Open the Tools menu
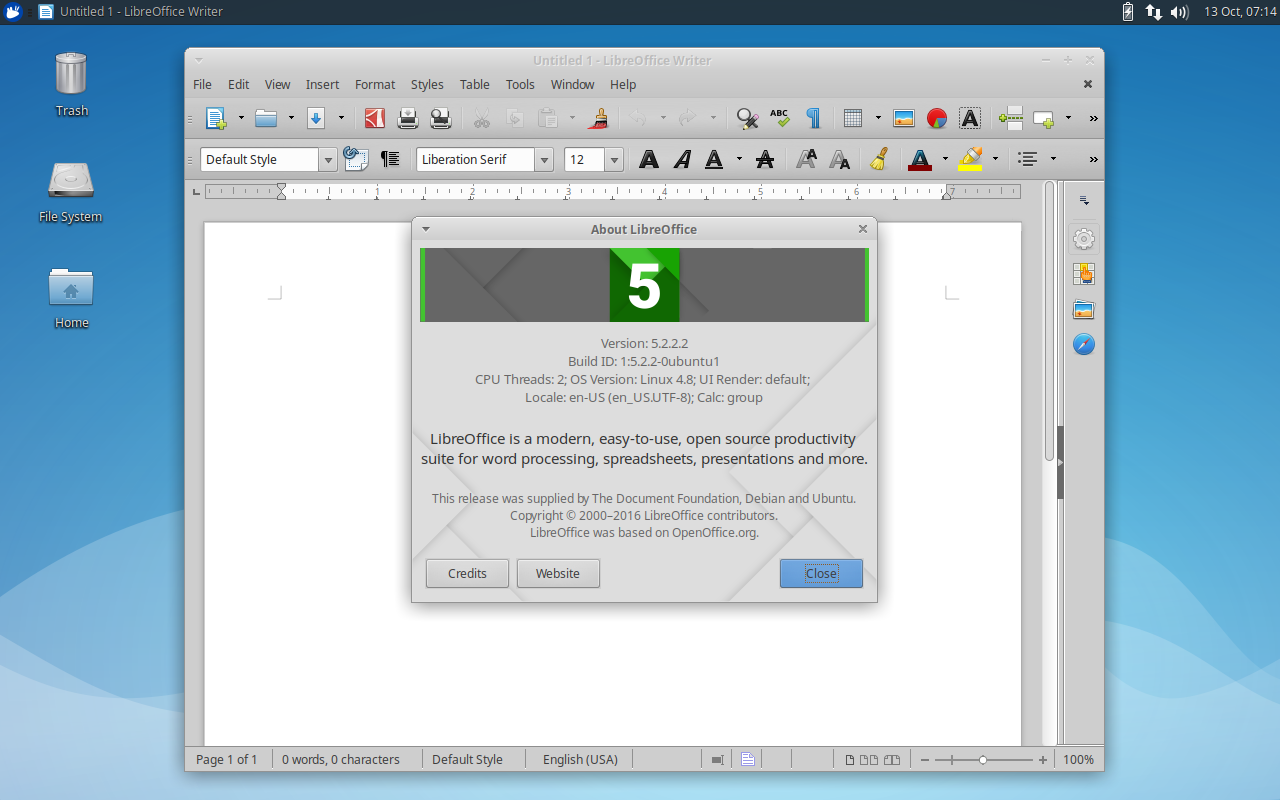 519,84
